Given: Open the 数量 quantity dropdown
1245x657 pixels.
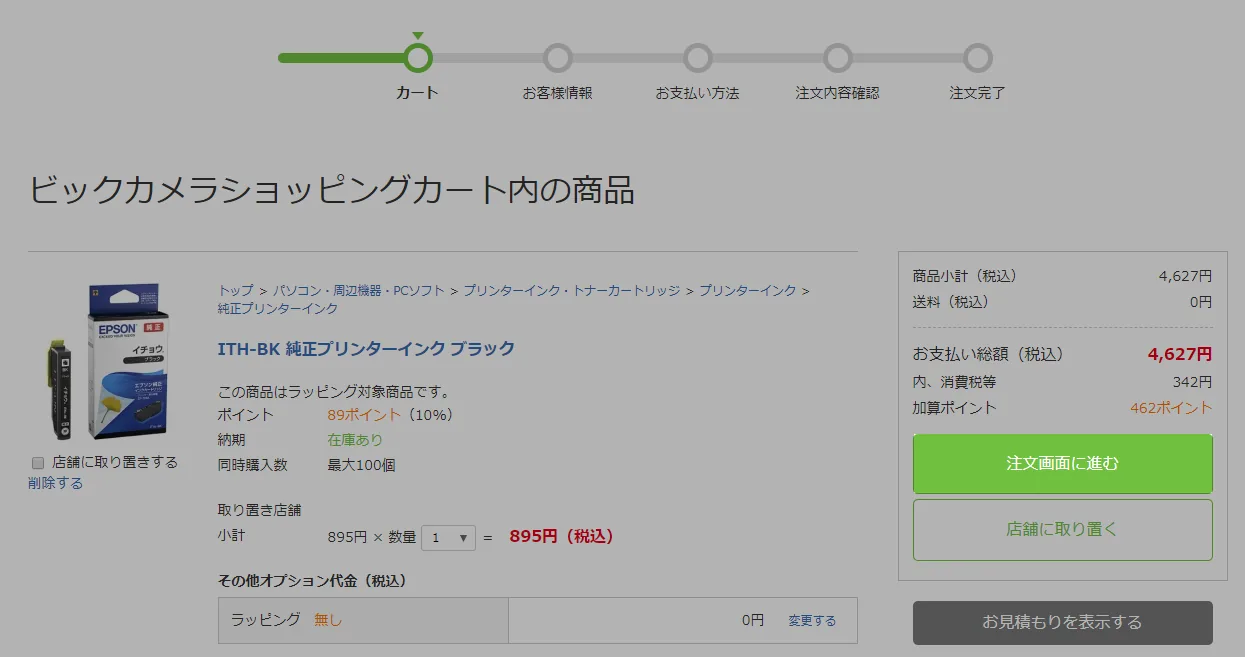Looking at the screenshot, I should point(448,537).
